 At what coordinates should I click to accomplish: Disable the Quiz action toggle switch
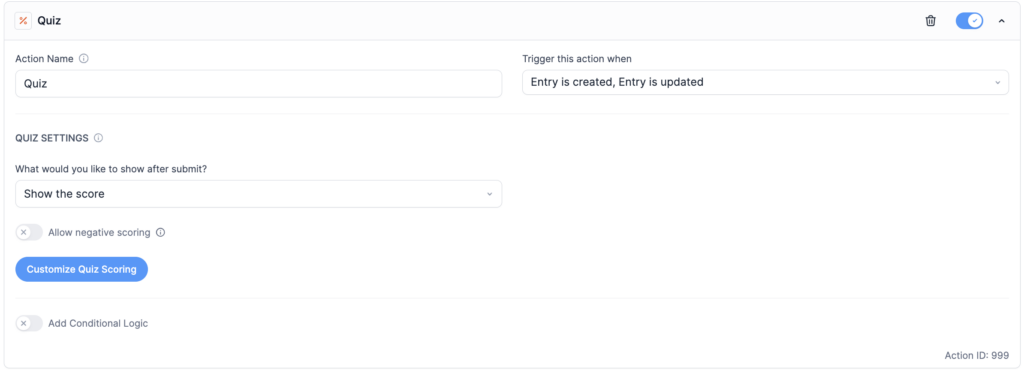[x=969, y=21]
